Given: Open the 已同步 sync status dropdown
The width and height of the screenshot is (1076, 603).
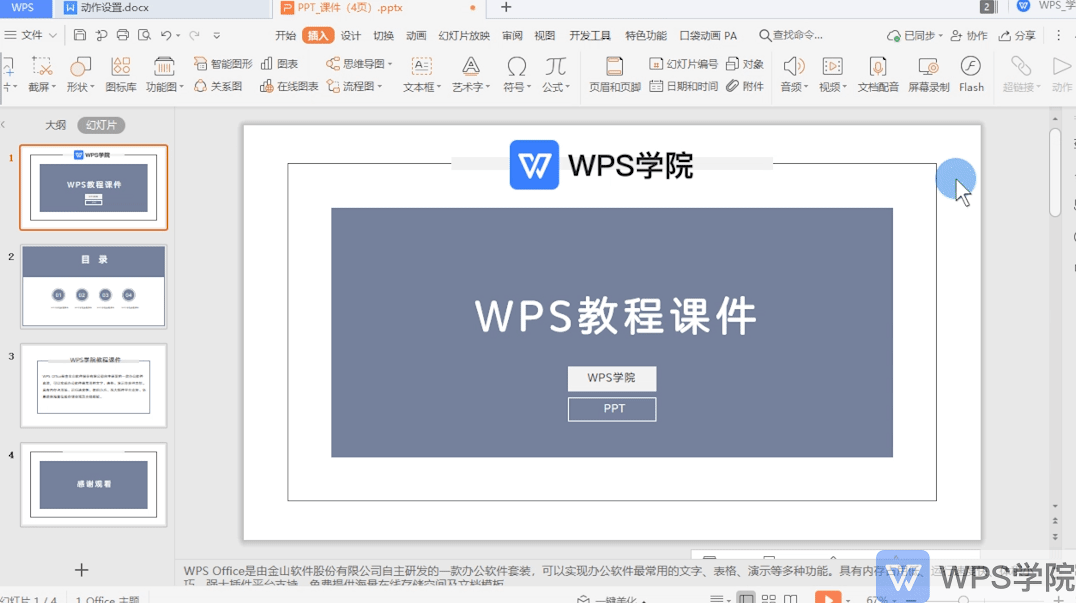Looking at the screenshot, I should (915, 36).
